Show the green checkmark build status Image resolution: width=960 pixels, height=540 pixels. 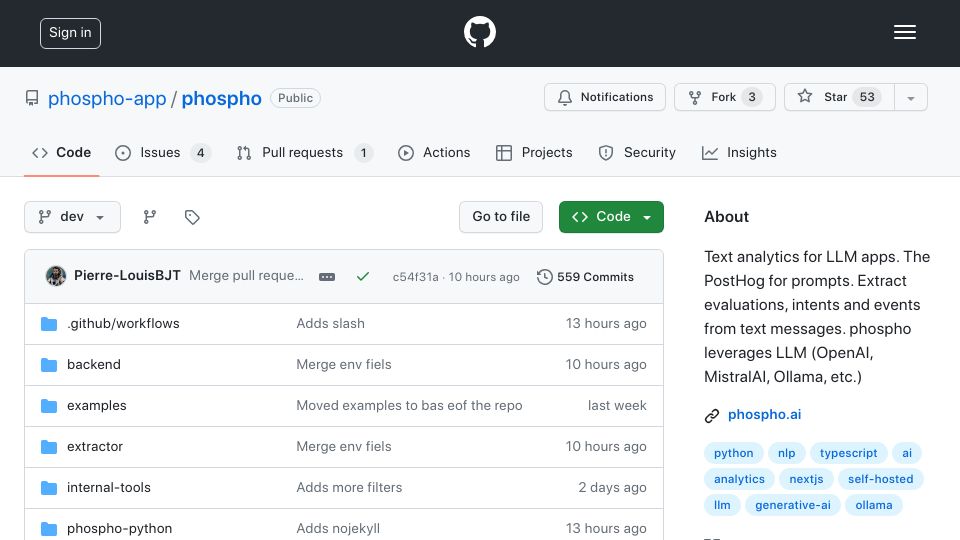[x=362, y=277]
